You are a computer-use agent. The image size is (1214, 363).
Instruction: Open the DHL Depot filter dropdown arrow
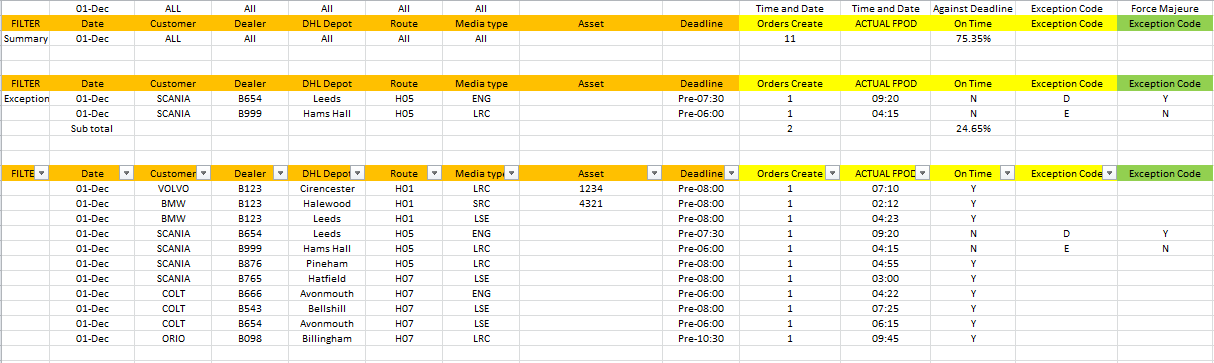357,173
